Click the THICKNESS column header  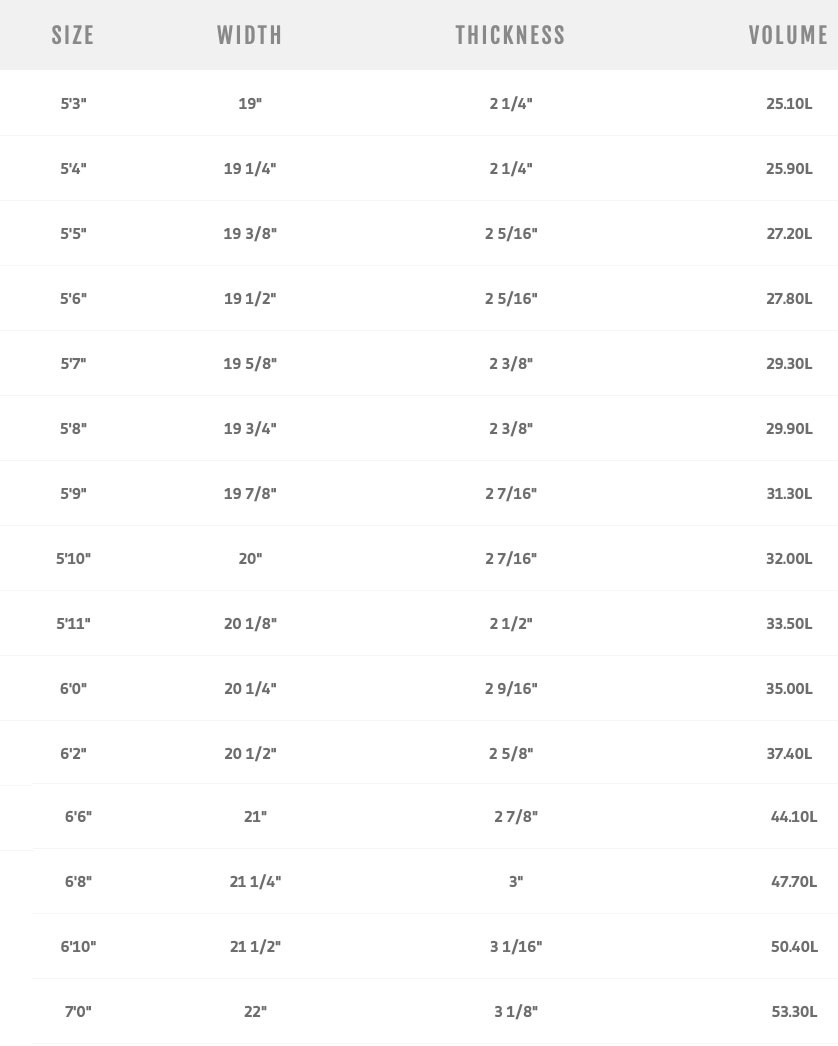click(510, 35)
